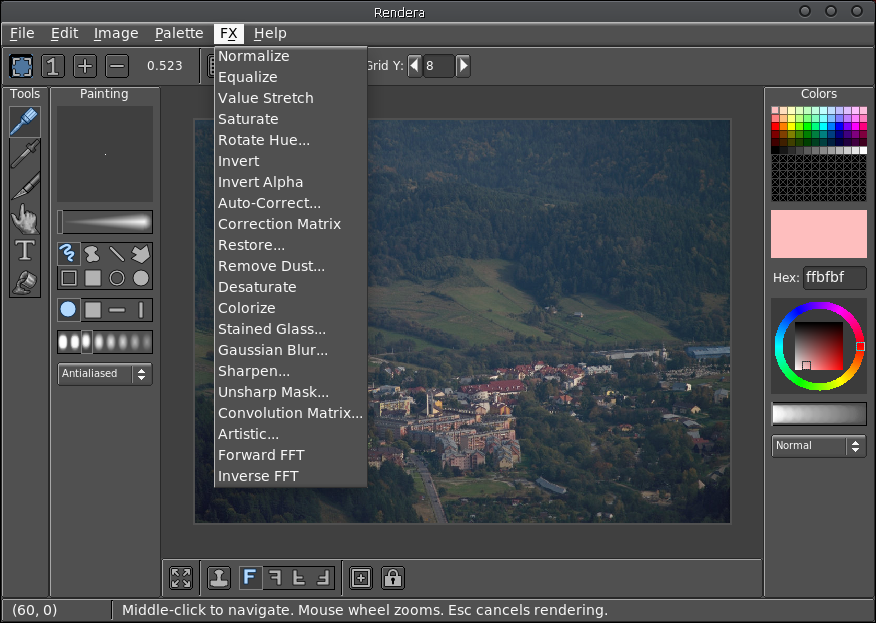876x623 pixels.
Task: Decrease Grid Y with left arrow
Action: click(x=415, y=66)
